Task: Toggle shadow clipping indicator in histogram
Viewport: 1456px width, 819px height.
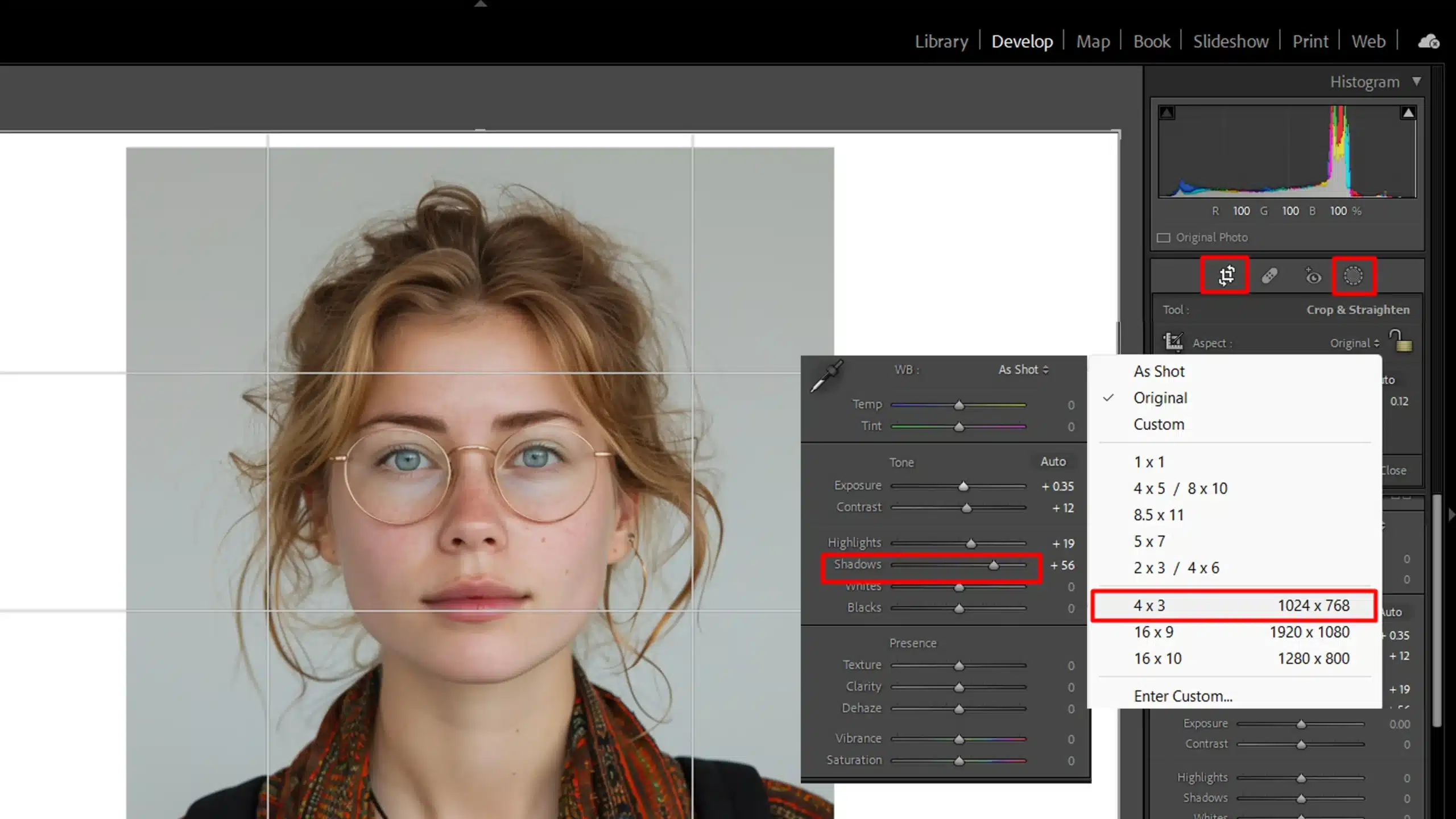Action: (1167, 113)
